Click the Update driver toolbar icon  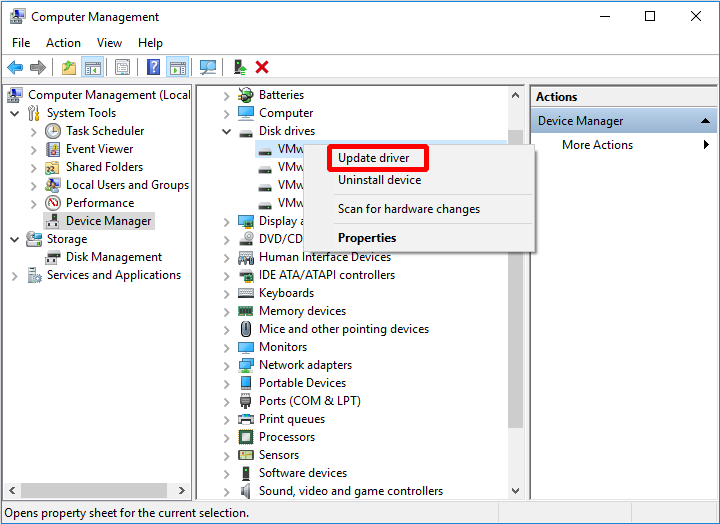point(240,68)
